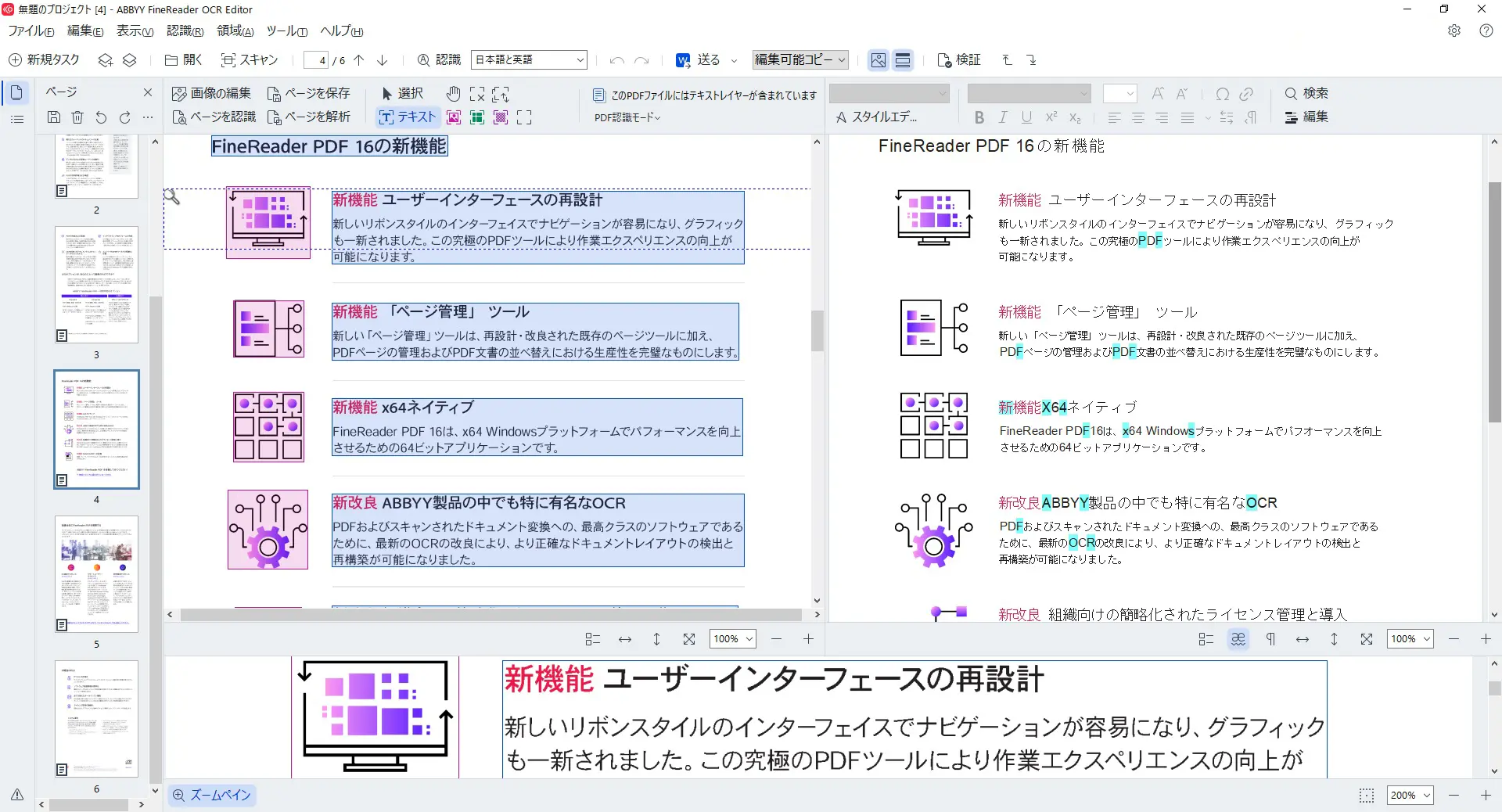Expand PDF recognition mode menu
Image resolution: width=1502 pixels, height=812 pixels.
tap(627, 117)
